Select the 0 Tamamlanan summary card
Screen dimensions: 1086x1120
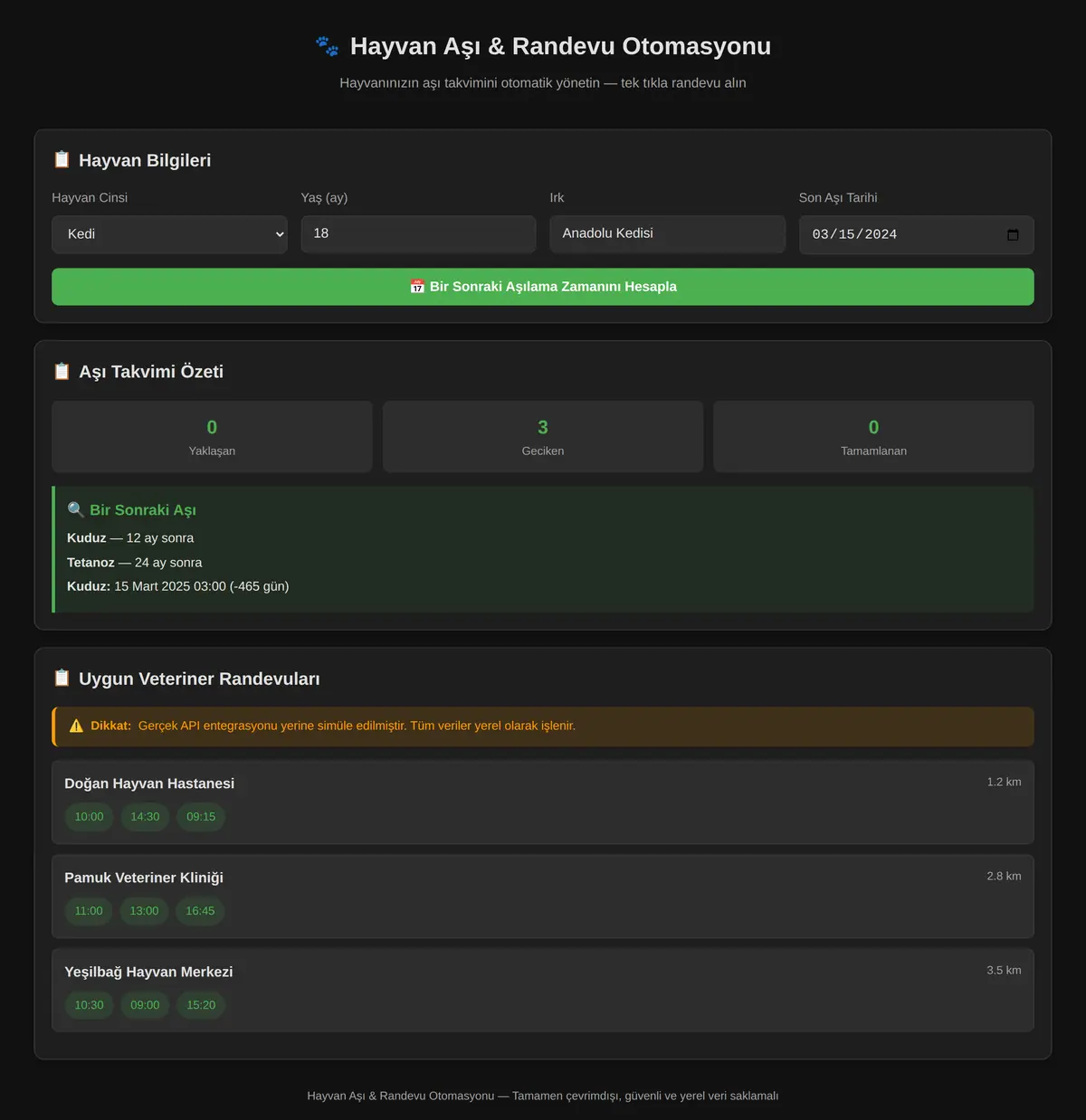(x=873, y=436)
